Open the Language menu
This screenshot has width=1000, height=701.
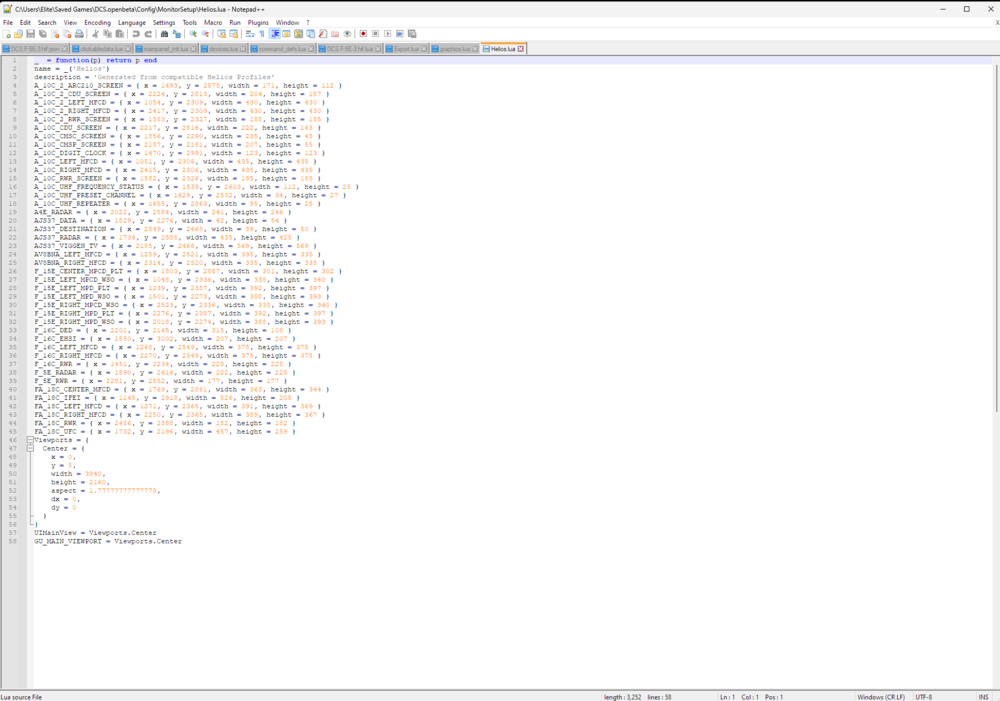click(131, 22)
